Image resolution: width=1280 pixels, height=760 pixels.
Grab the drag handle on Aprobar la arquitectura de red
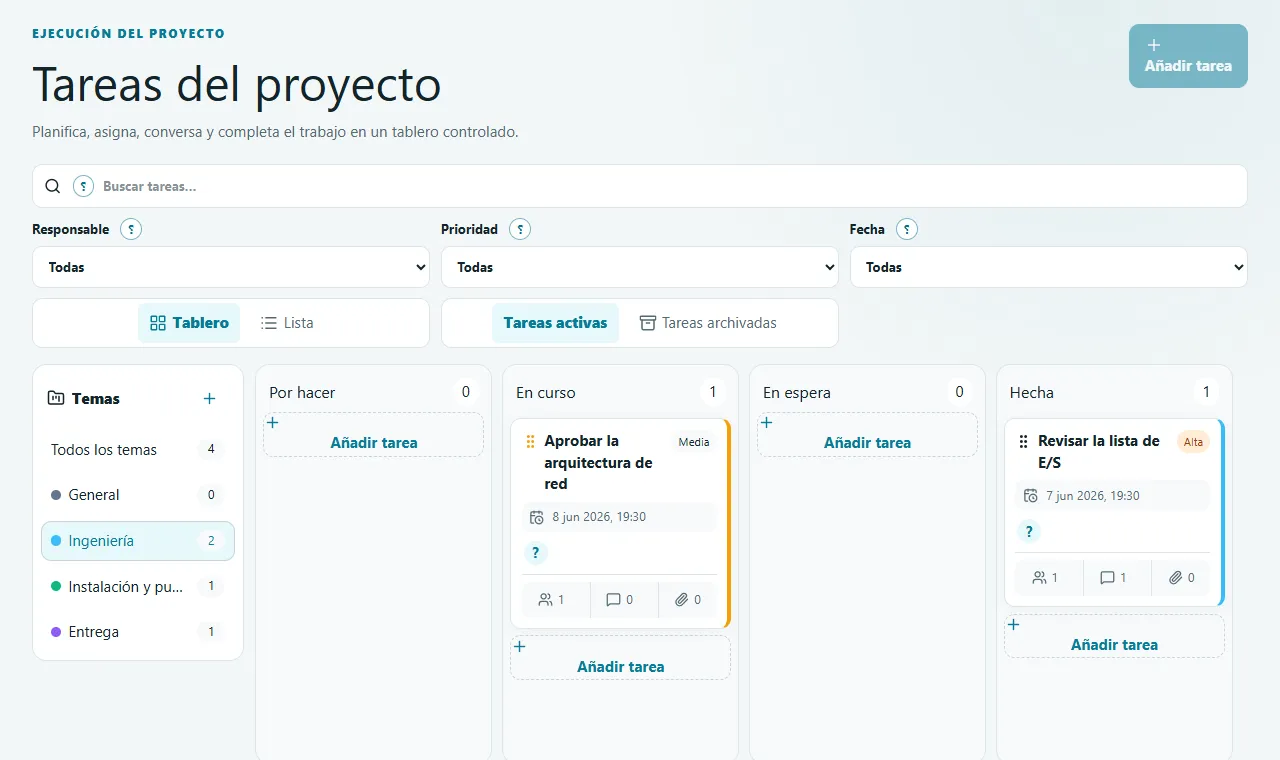[x=531, y=441]
